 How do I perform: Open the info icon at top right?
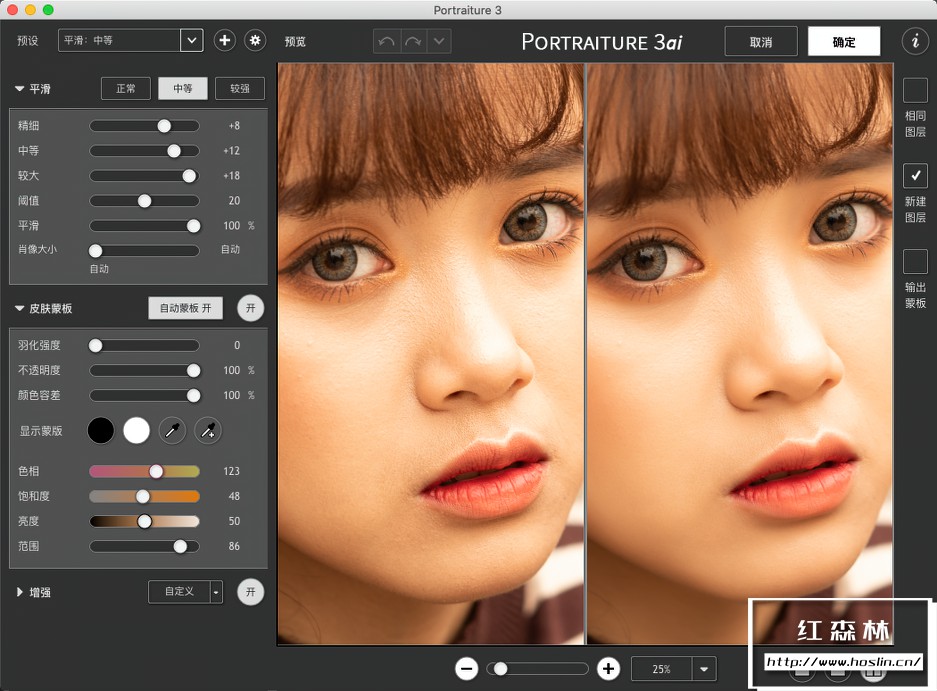click(914, 41)
